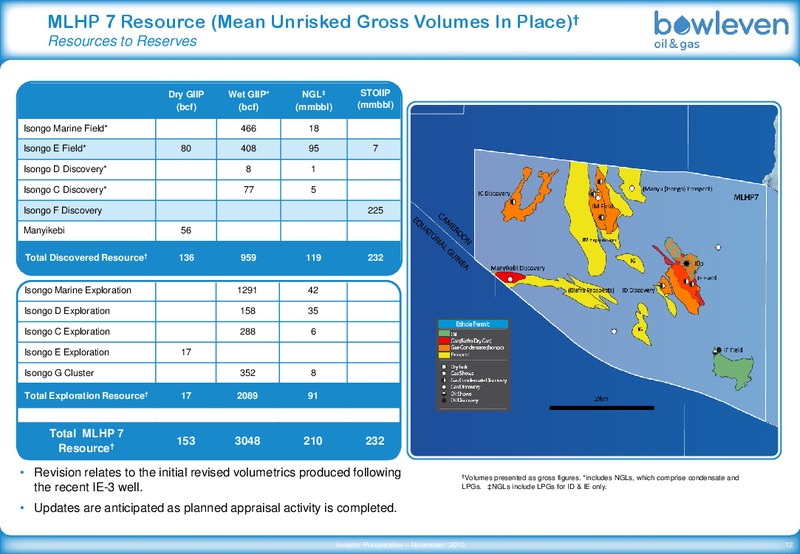
Task: Click Isongo E Field's NGL value 95
Action: point(314,148)
